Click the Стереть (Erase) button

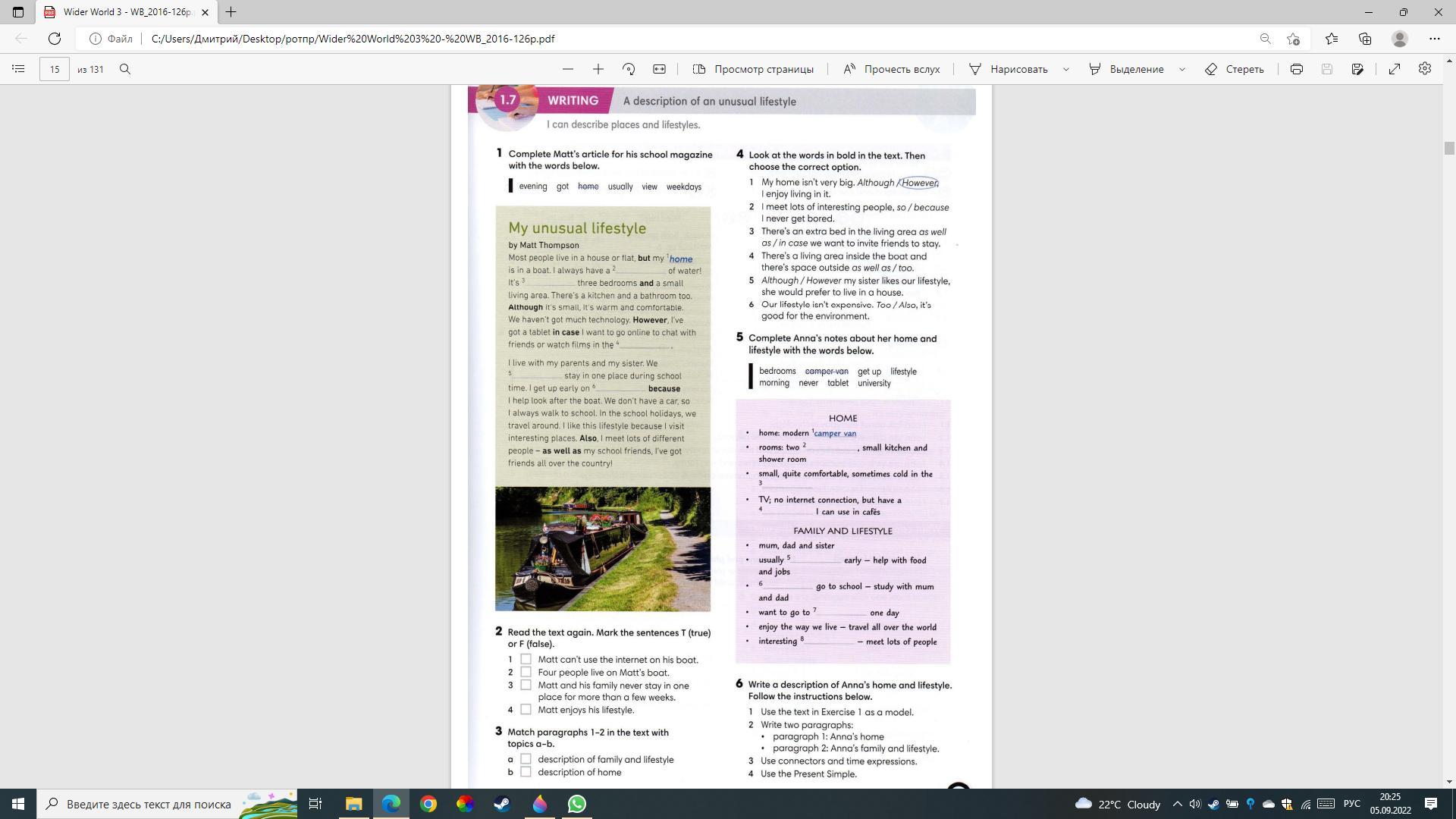tap(1235, 69)
